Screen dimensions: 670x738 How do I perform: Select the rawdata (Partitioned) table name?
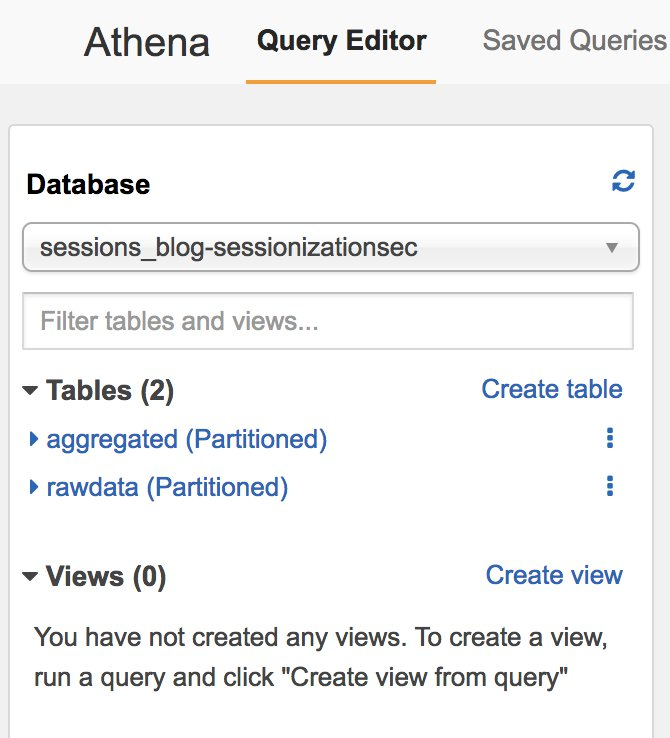coord(167,487)
